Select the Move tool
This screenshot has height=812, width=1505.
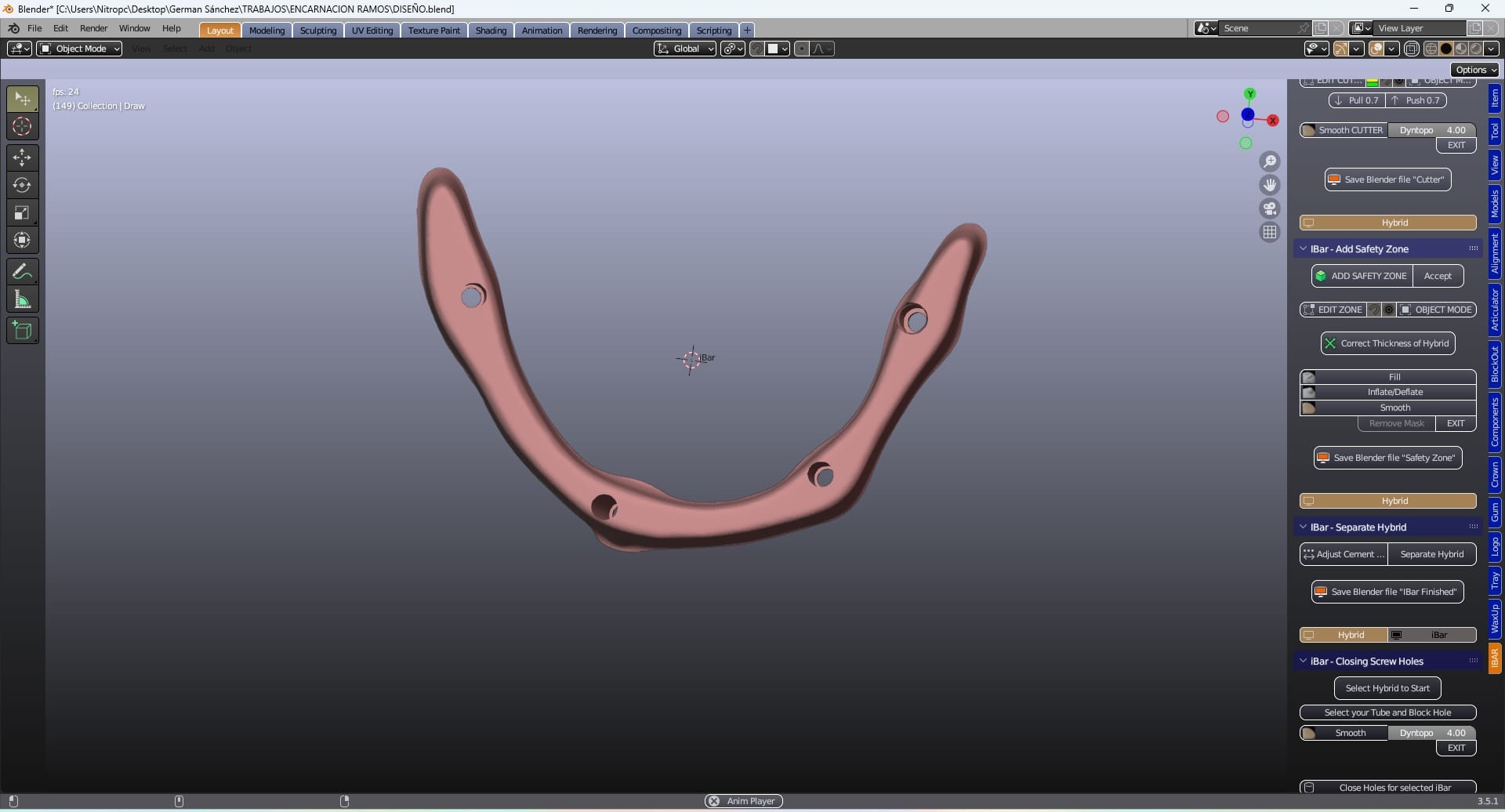(22, 158)
